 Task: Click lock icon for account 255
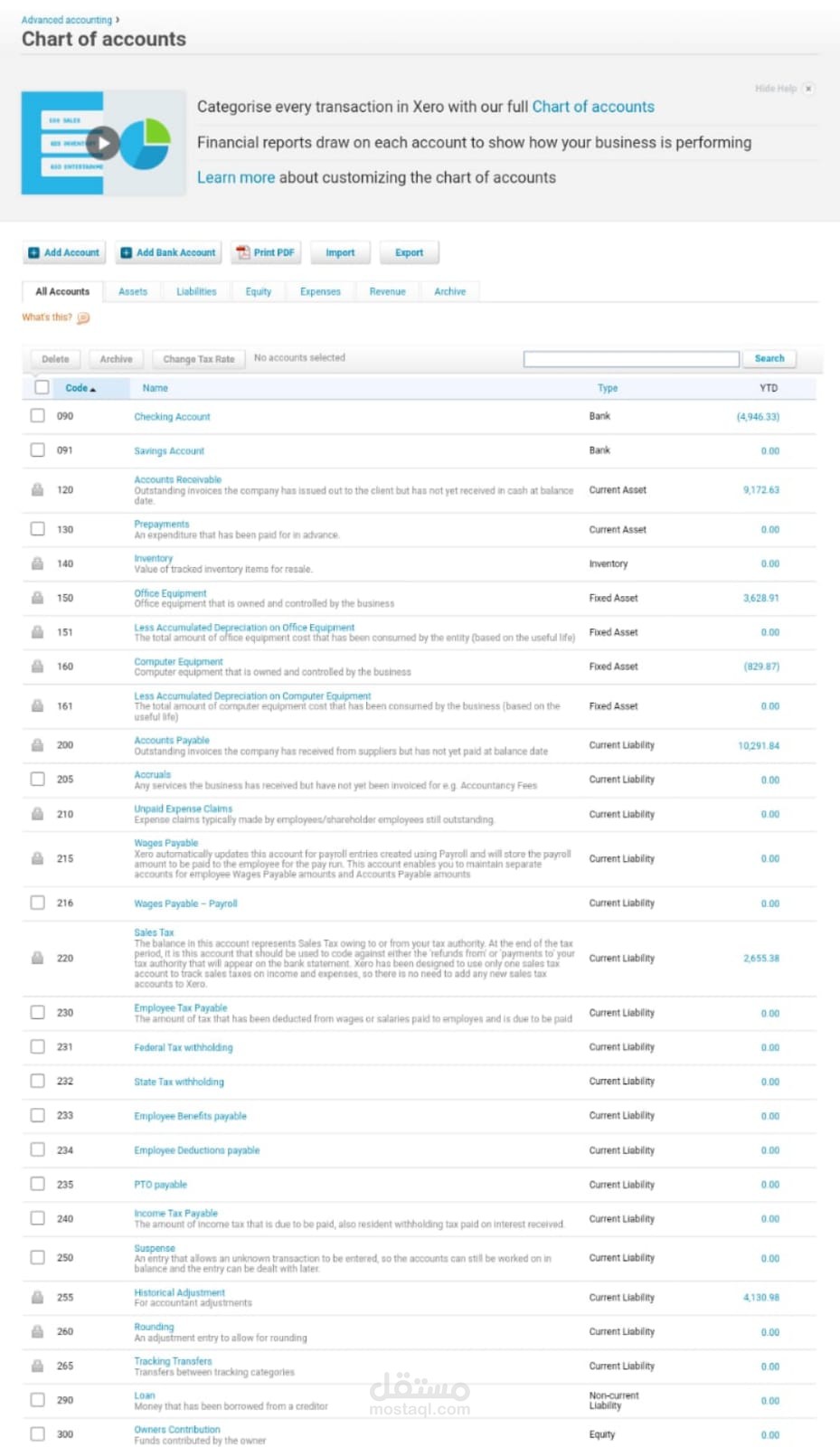[x=38, y=1297]
